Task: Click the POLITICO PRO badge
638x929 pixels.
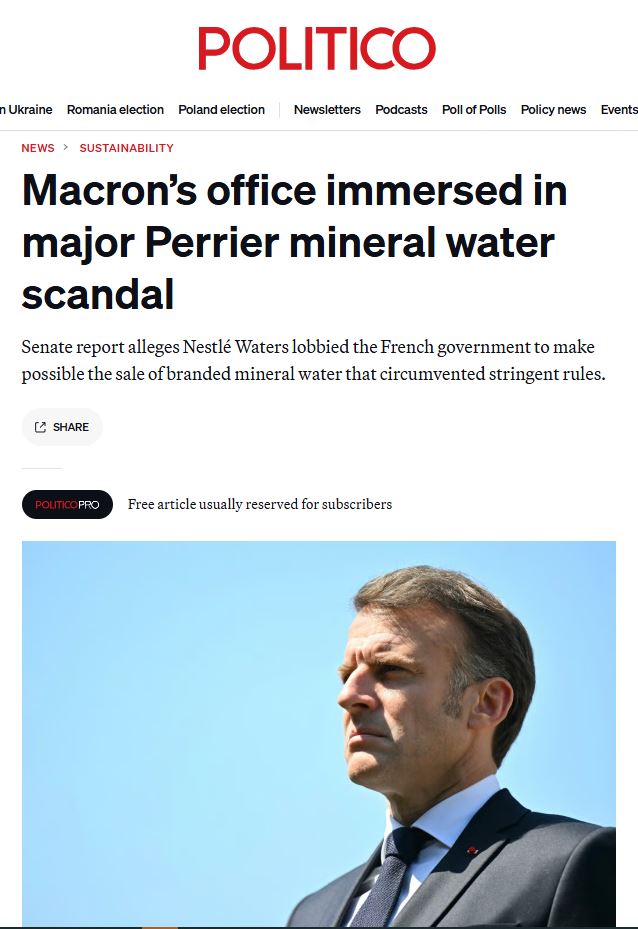Action: pyautogui.click(x=67, y=504)
